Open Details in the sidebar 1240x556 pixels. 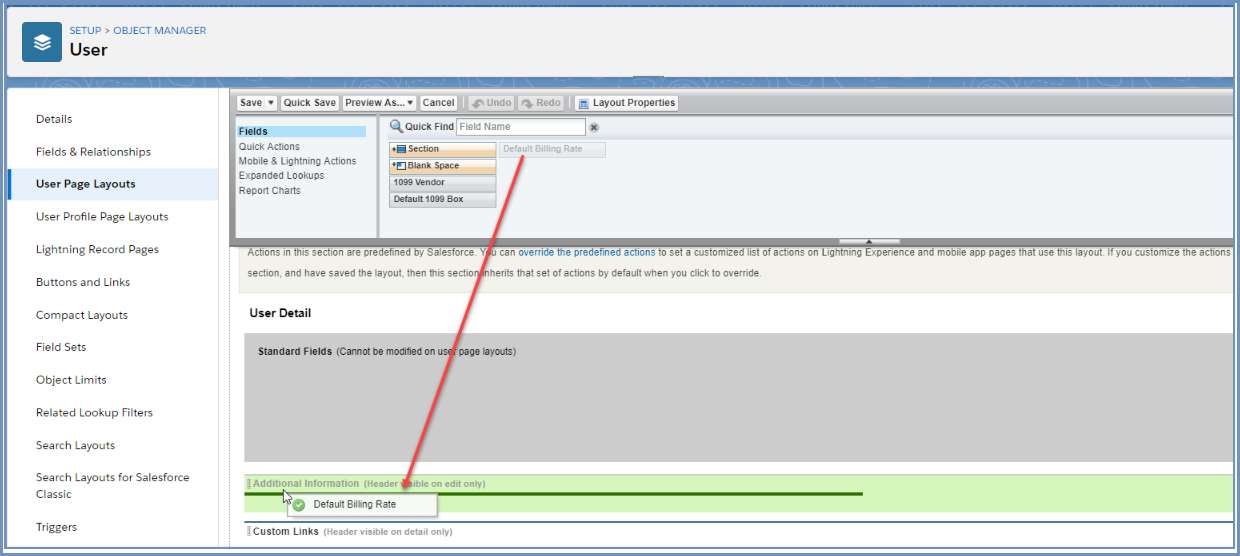coord(54,119)
